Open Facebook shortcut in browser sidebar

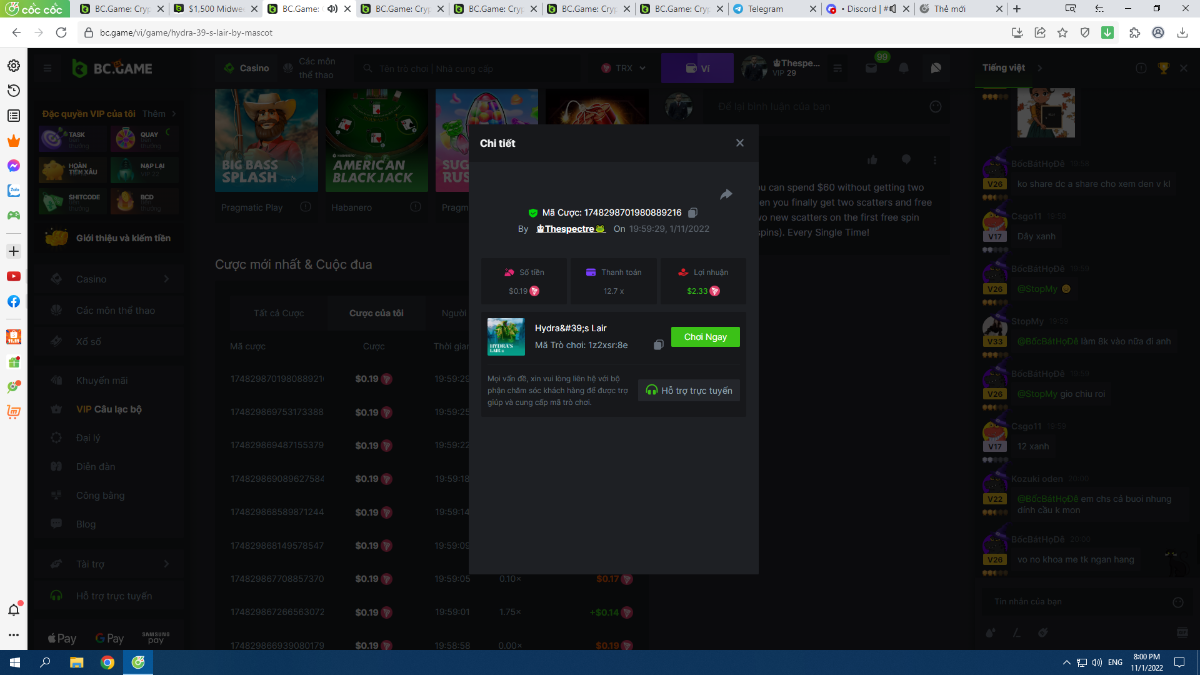(14, 301)
